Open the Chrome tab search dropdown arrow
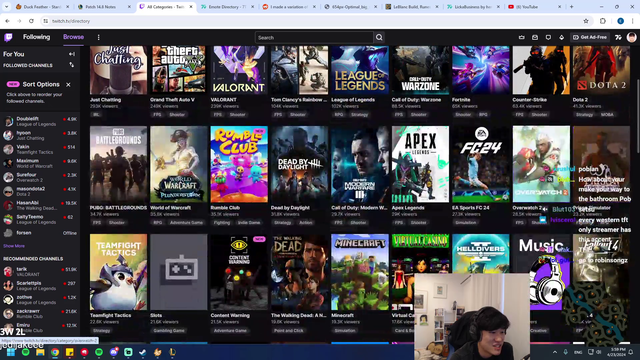The height and width of the screenshot is (360, 640). point(6,7)
